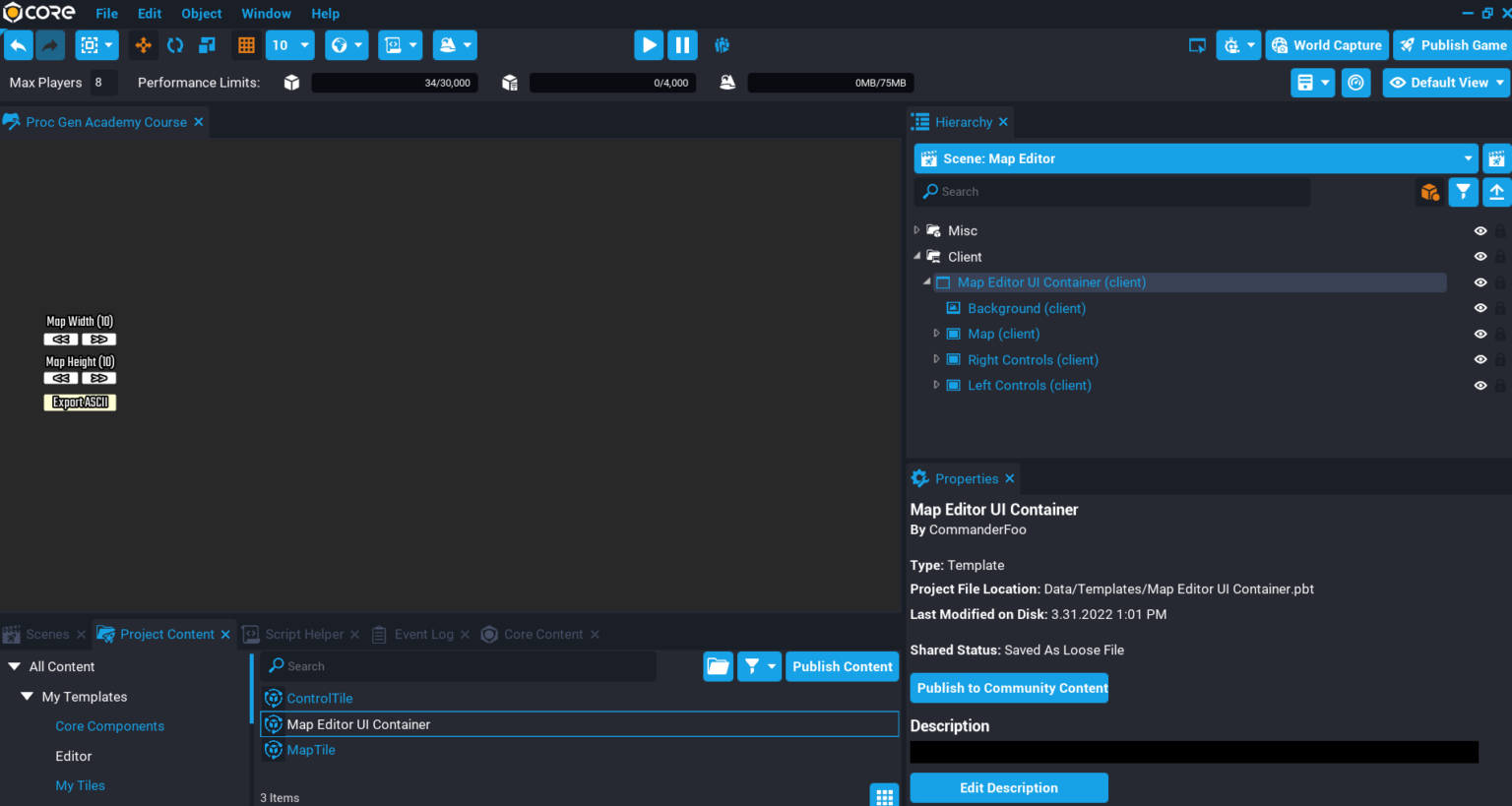Toggle visibility of the Misc folder
1512x806 pixels.
1480,230
